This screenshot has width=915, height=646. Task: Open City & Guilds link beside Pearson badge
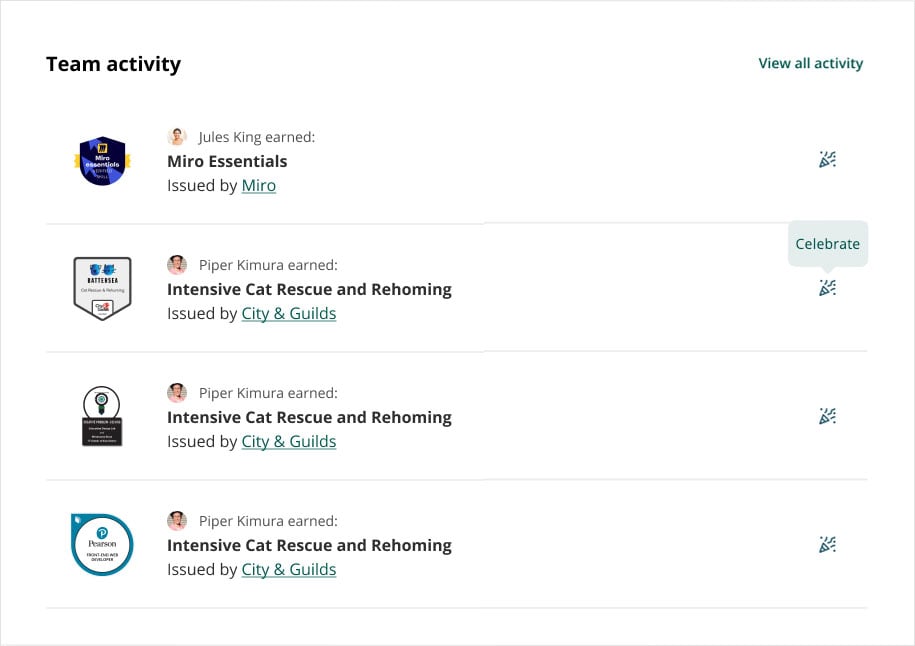point(289,569)
